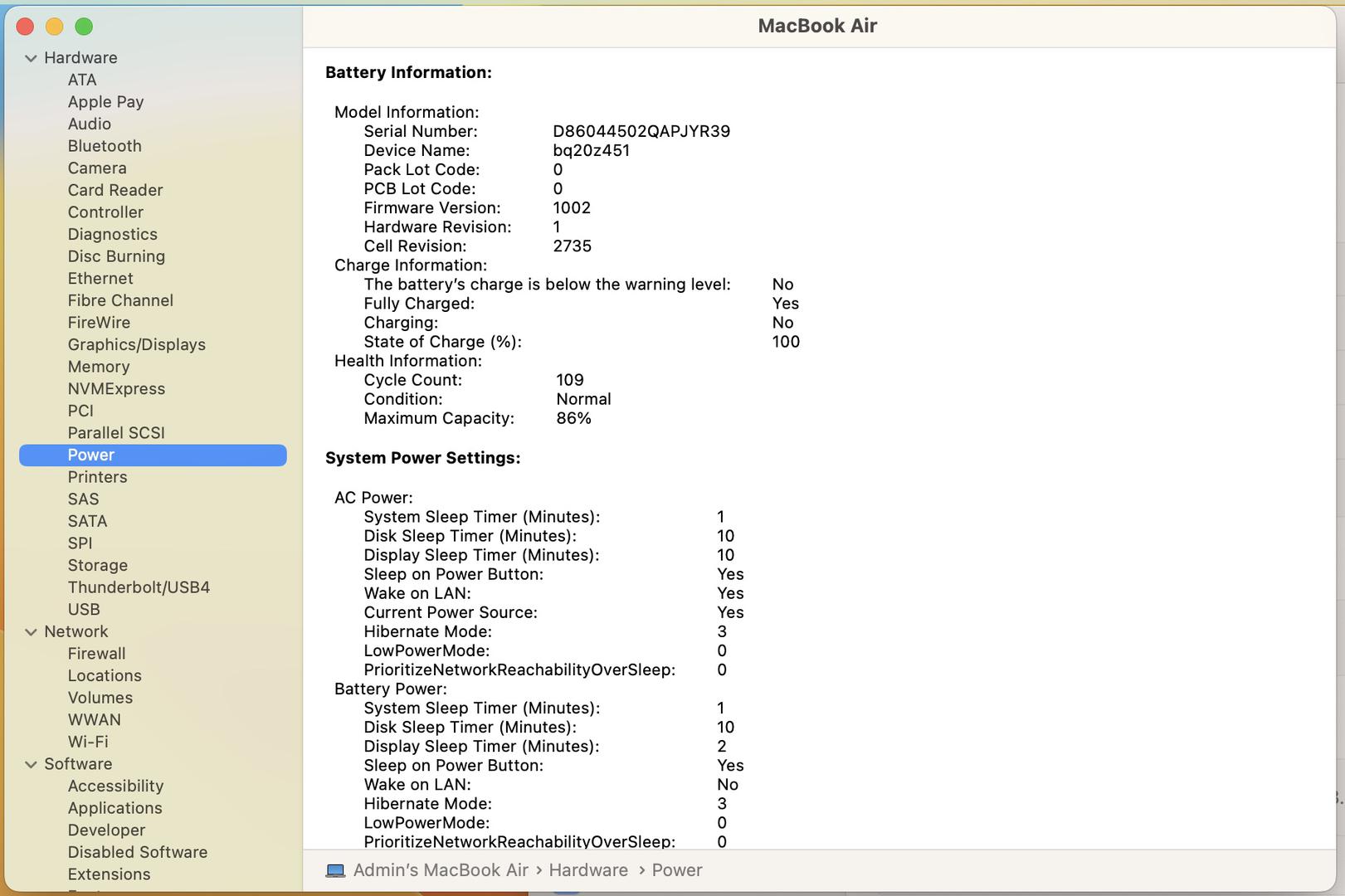Select NVMExpress in the sidebar

pos(116,389)
